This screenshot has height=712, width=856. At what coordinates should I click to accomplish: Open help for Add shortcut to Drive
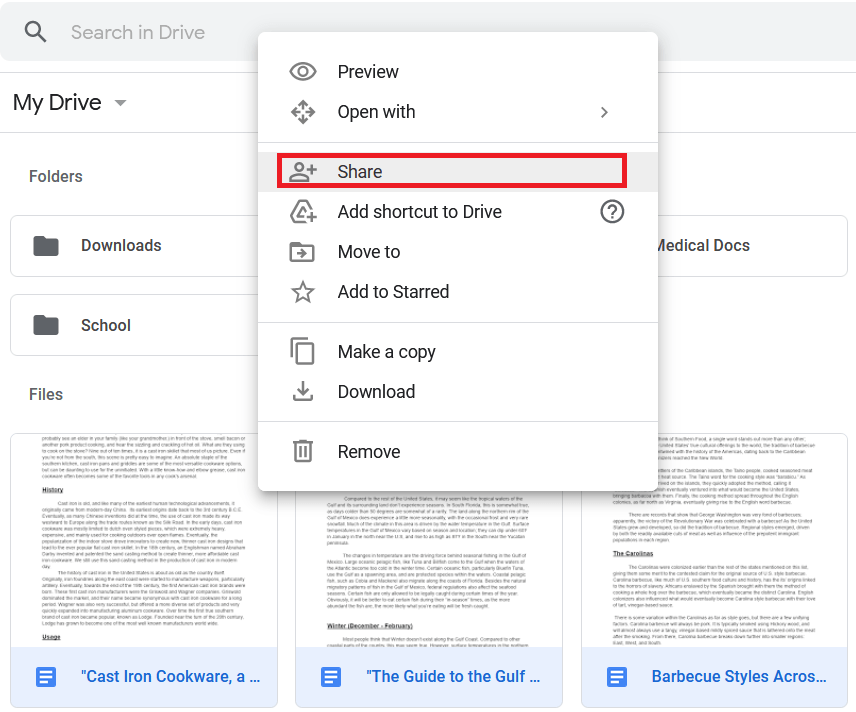611,212
